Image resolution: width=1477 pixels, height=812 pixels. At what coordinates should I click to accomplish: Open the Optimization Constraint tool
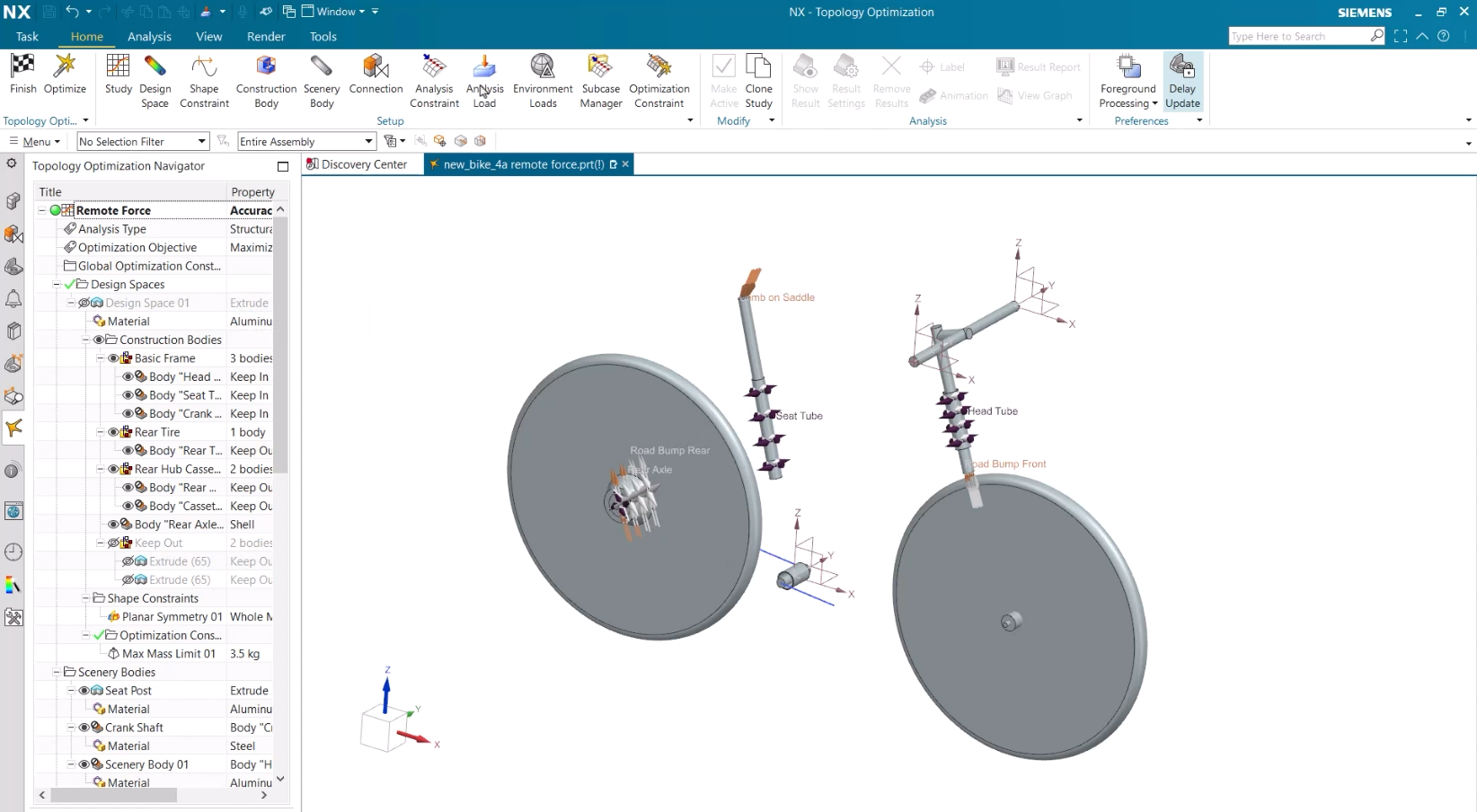pyautogui.click(x=659, y=79)
